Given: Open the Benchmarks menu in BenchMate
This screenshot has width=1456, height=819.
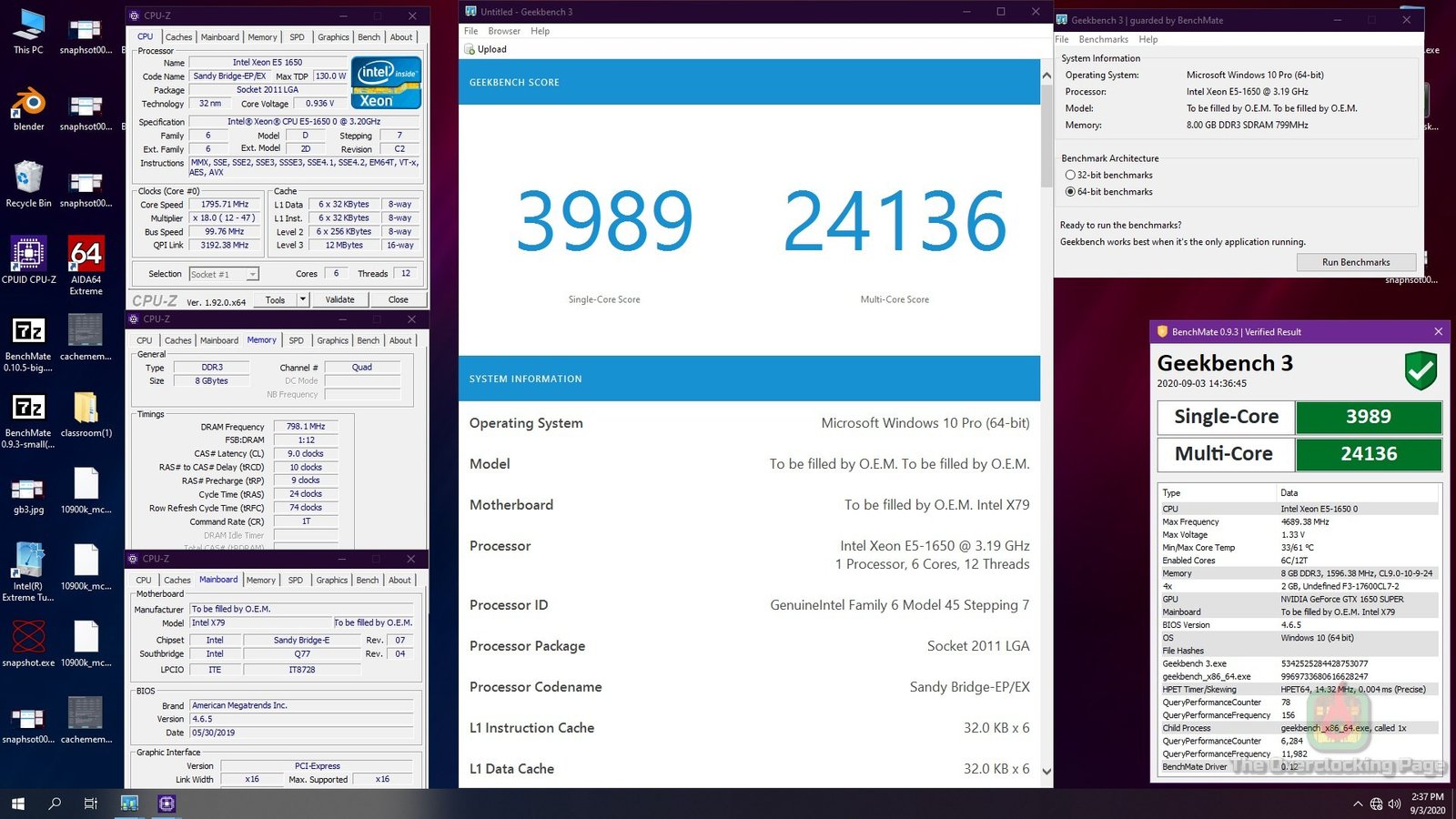Looking at the screenshot, I should 1104,39.
